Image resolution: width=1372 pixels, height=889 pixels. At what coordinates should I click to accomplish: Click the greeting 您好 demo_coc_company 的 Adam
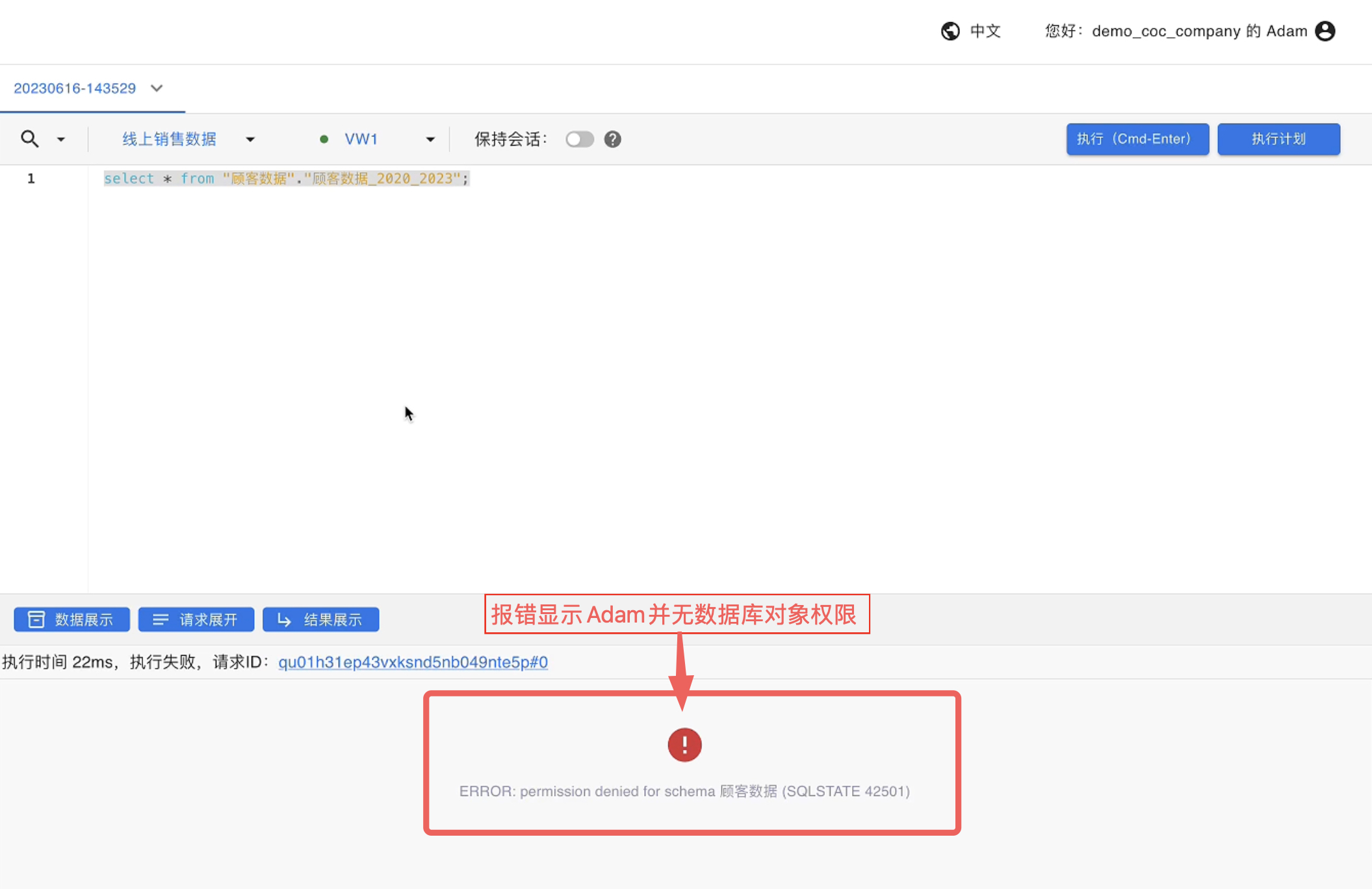(x=1176, y=31)
